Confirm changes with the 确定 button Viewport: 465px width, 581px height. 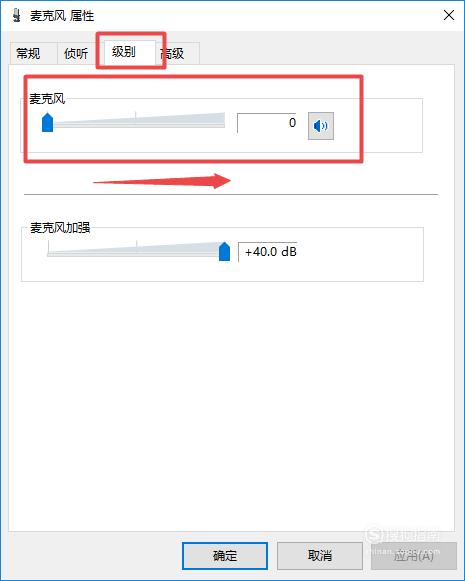tap(225, 556)
